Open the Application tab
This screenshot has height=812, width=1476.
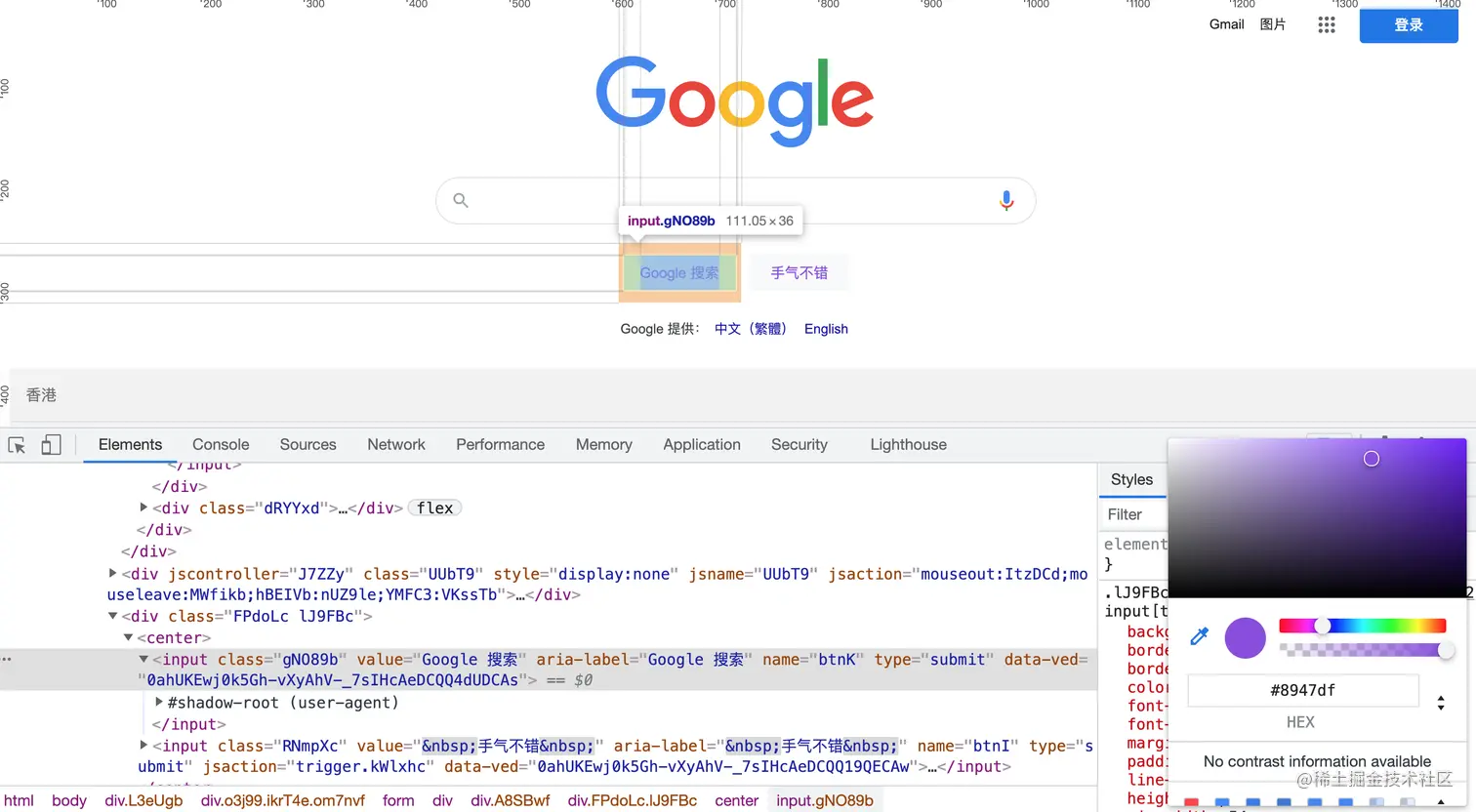pyautogui.click(x=702, y=445)
